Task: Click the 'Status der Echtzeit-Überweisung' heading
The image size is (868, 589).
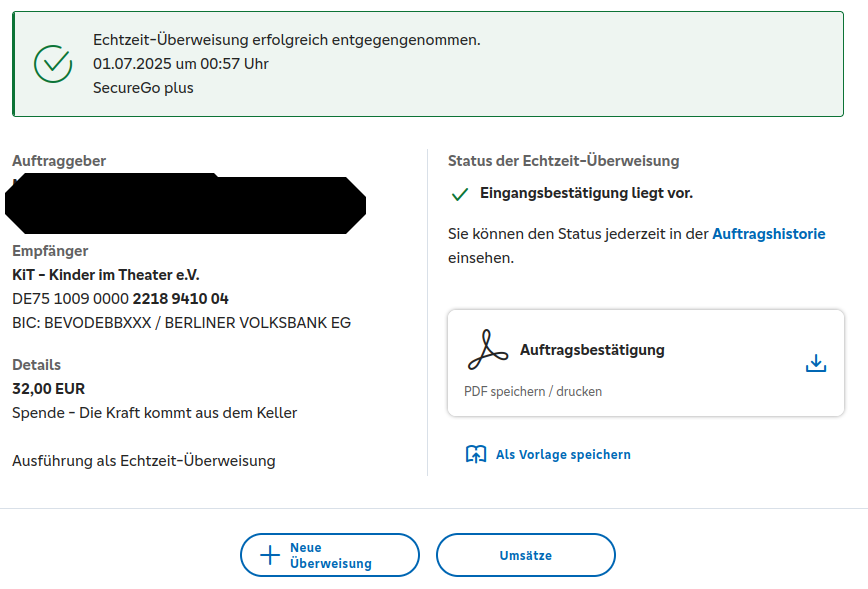Action: 563,161
